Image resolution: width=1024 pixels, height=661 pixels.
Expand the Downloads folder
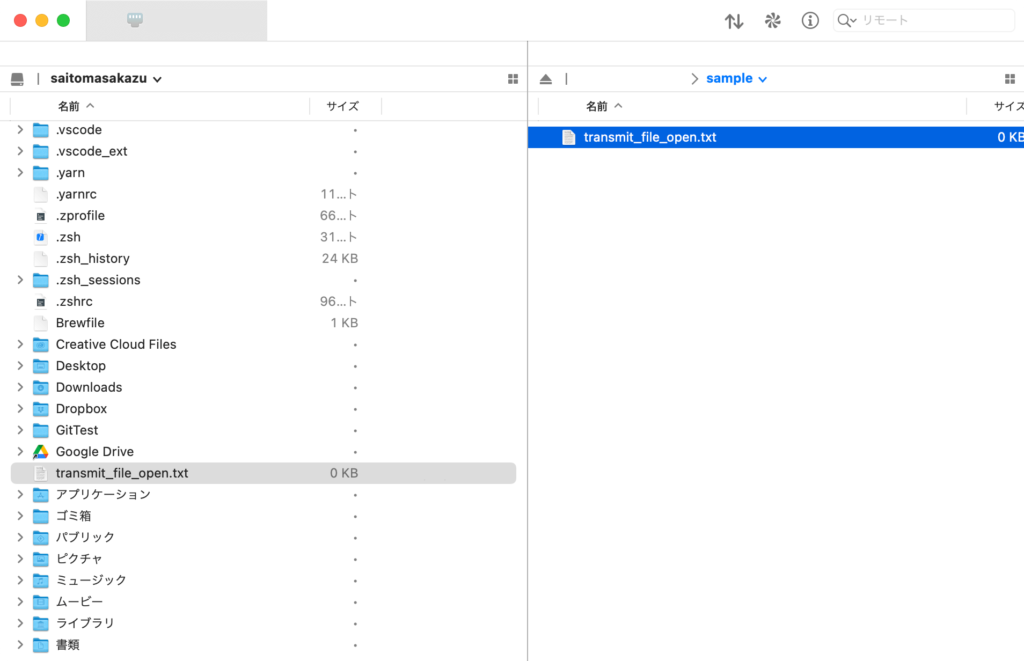19,387
